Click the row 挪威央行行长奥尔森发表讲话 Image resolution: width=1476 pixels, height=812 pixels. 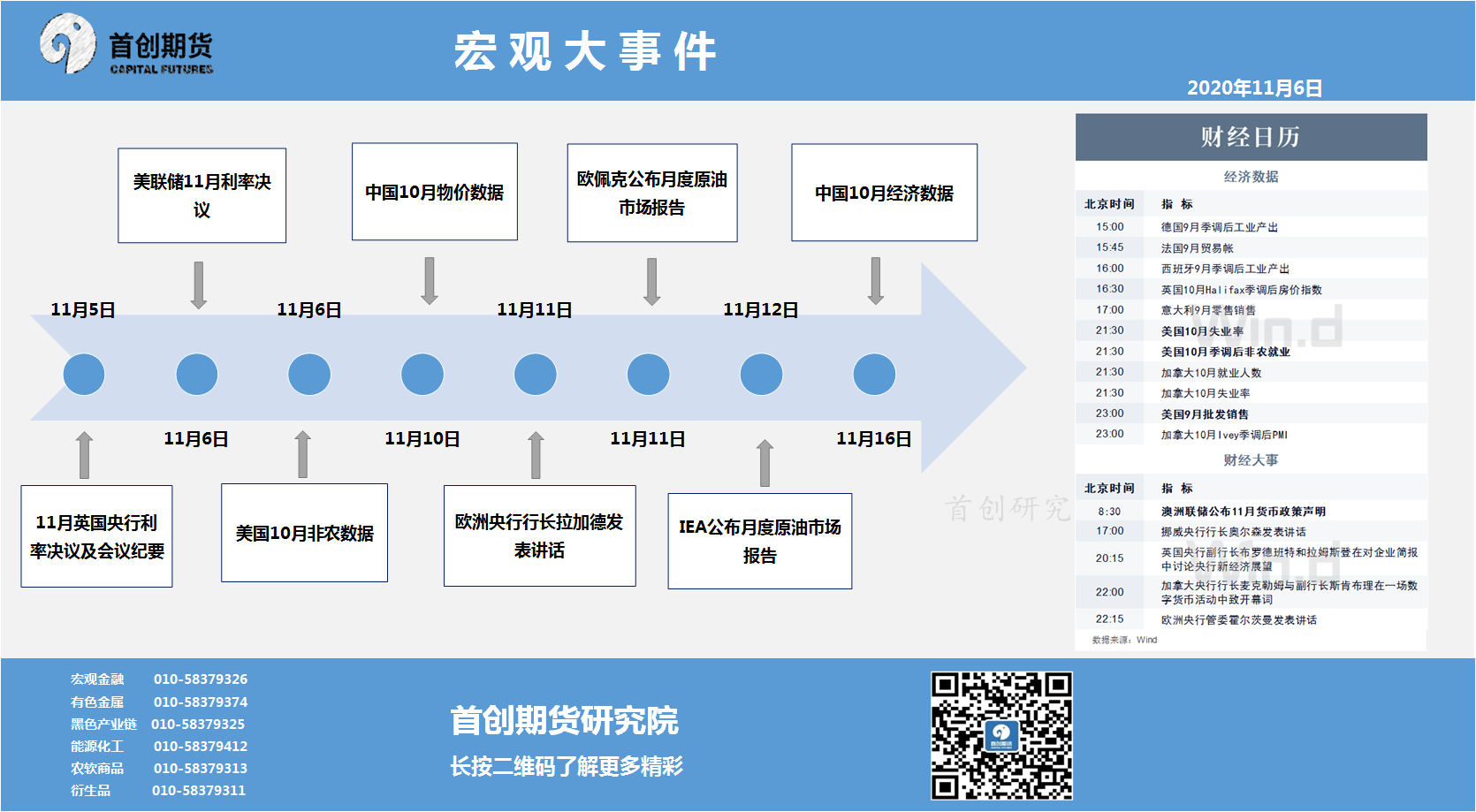(x=1251, y=531)
